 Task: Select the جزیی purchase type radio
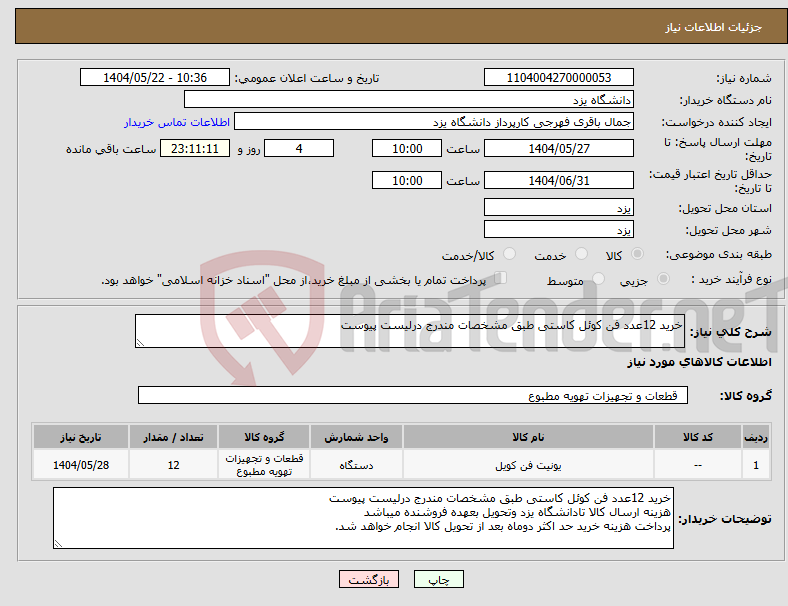(663, 278)
